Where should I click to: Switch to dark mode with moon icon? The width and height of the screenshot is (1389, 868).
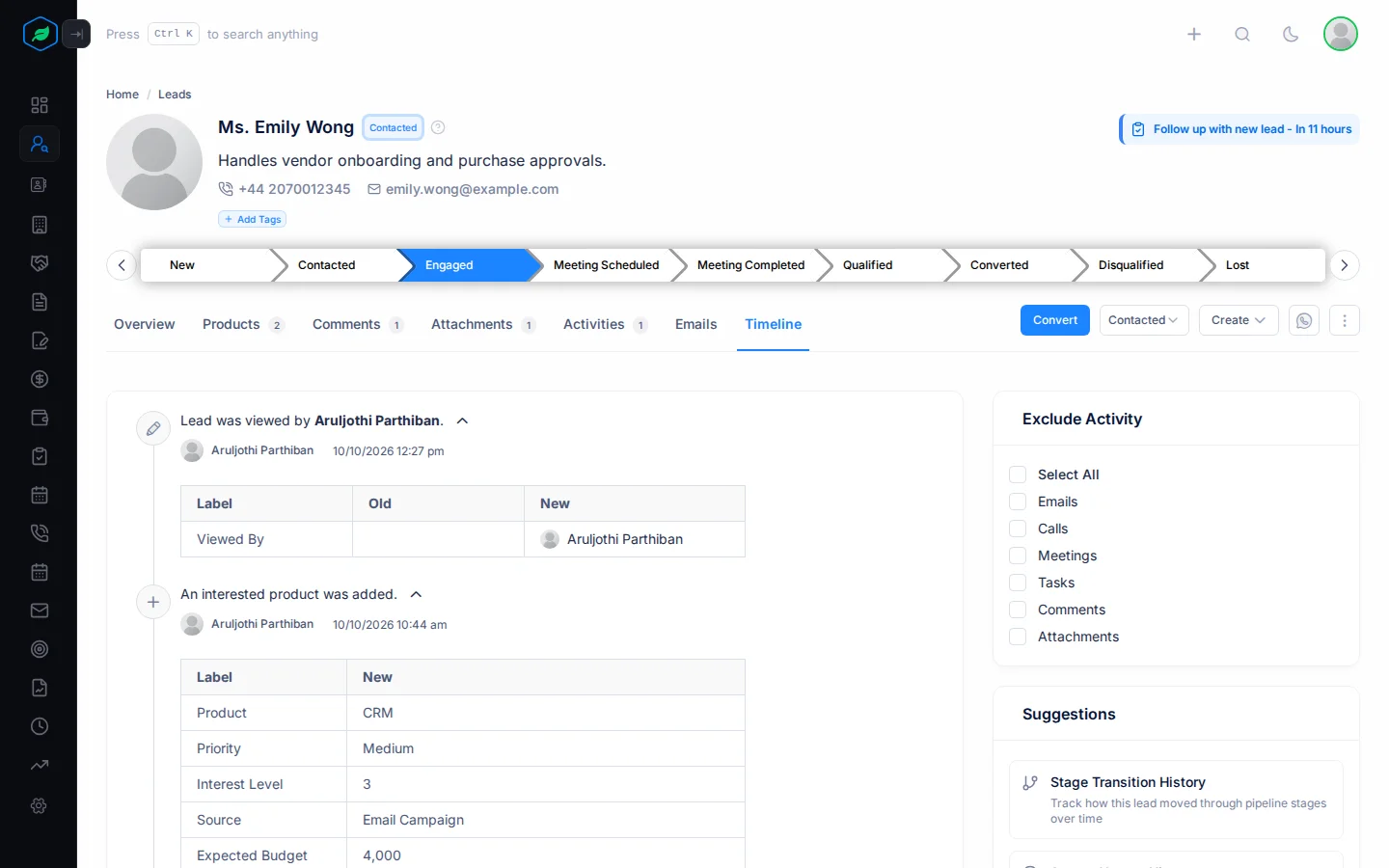point(1291,34)
